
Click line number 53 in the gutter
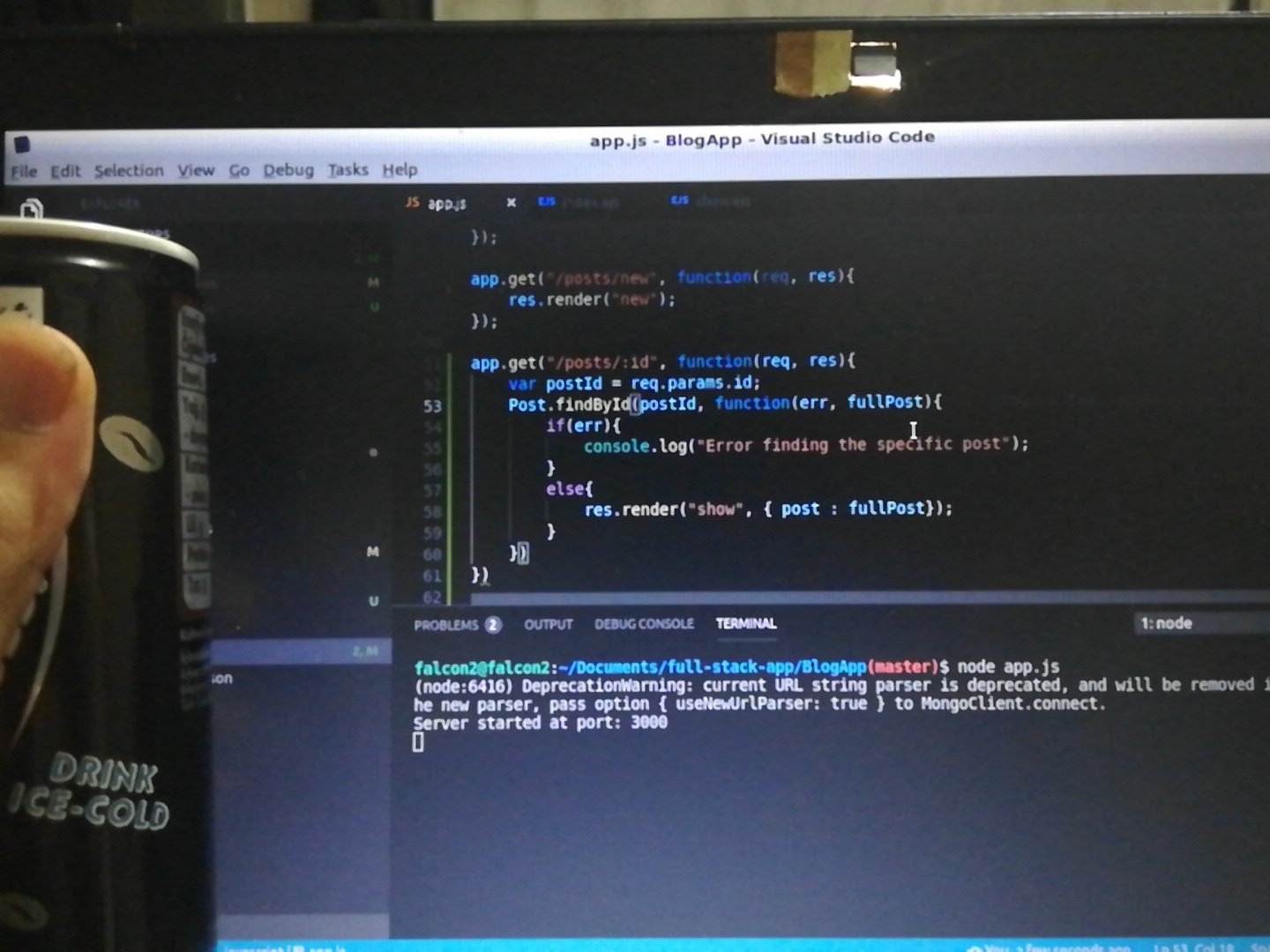coord(432,406)
